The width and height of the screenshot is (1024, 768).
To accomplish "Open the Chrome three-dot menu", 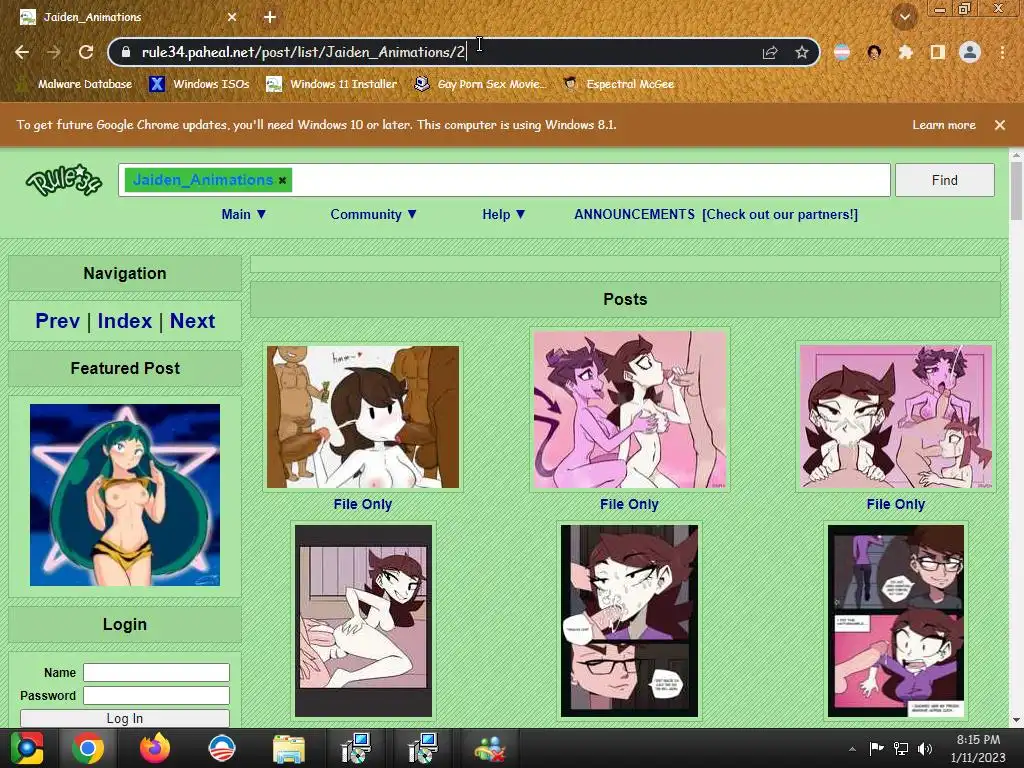I will [1002, 52].
